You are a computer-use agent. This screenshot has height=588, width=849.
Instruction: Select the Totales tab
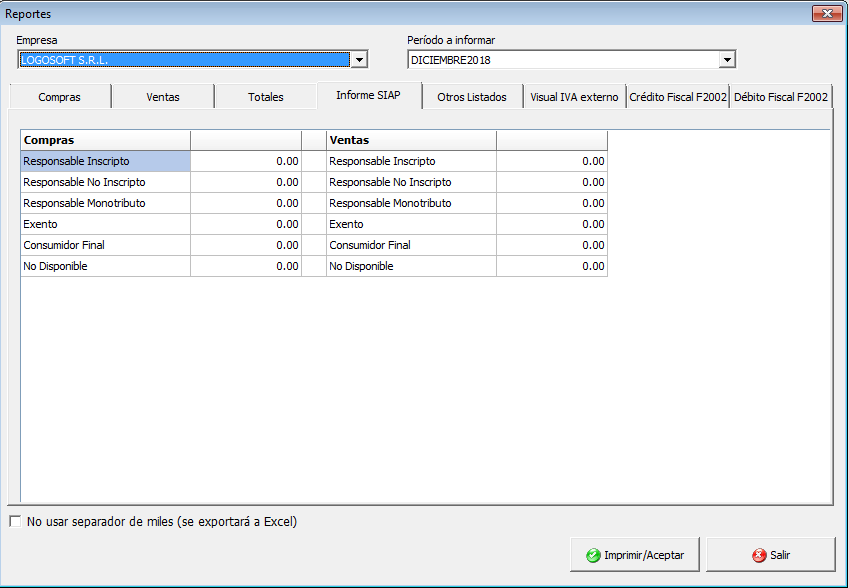tap(266, 97)
